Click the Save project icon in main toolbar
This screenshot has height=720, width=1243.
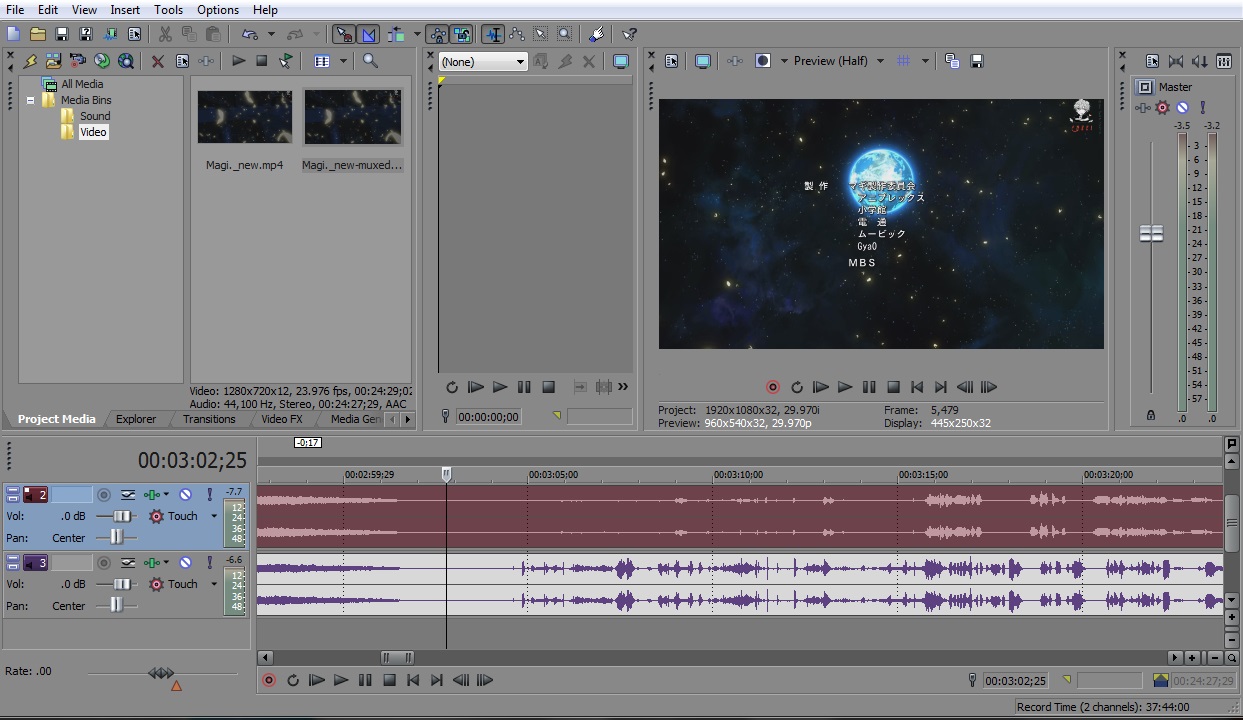[62, 34]
